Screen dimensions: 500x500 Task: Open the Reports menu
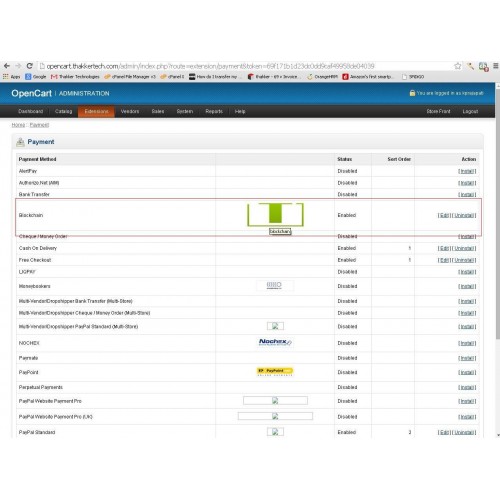point(214,111)
